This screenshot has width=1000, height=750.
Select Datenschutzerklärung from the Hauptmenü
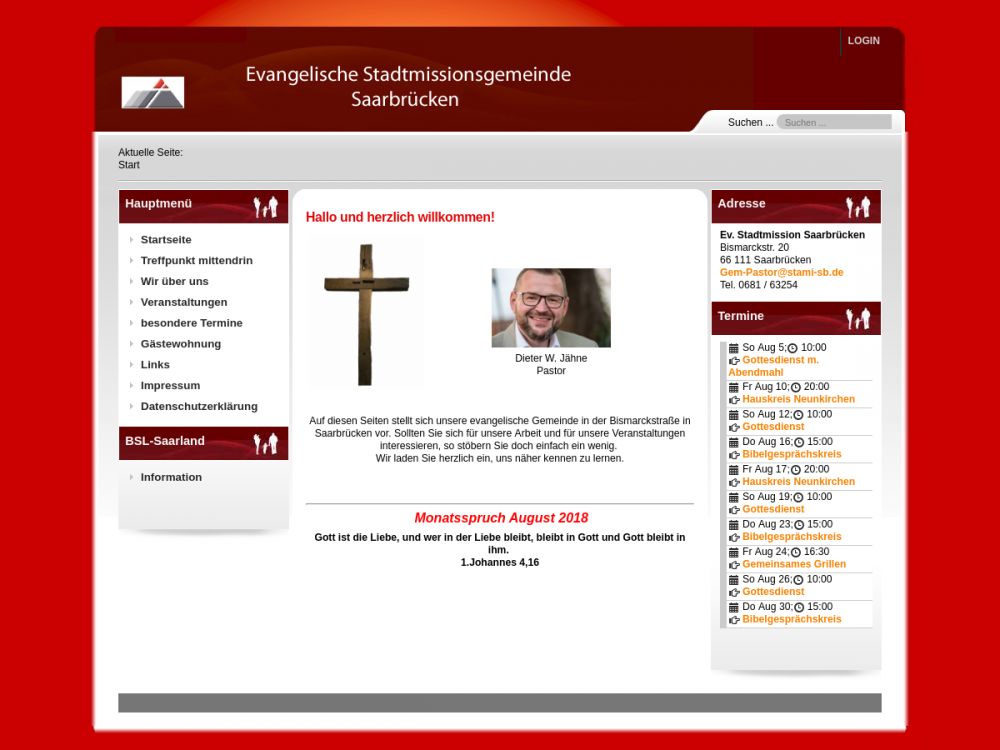pyautogui.click(x=199, y=406)
